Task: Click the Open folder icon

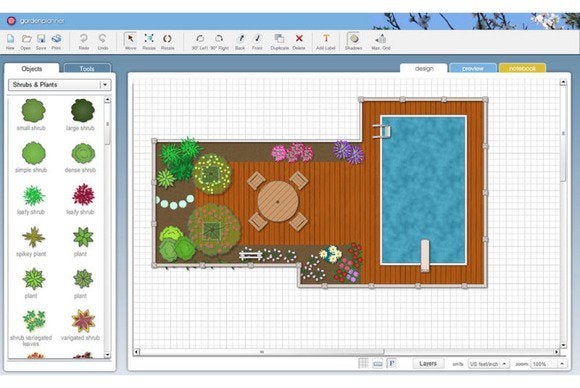Action: point(26,41)
